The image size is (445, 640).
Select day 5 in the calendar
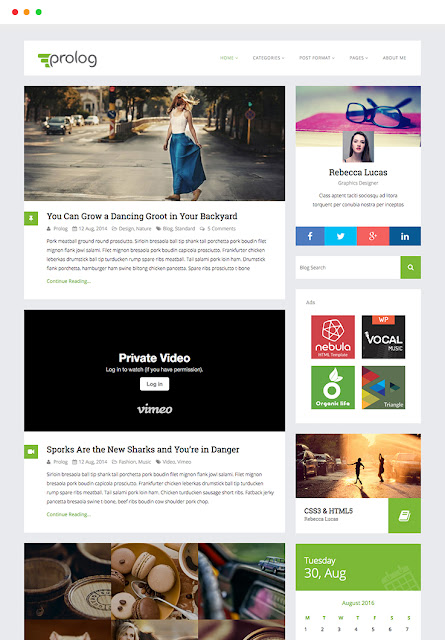[x=373, y=629]
